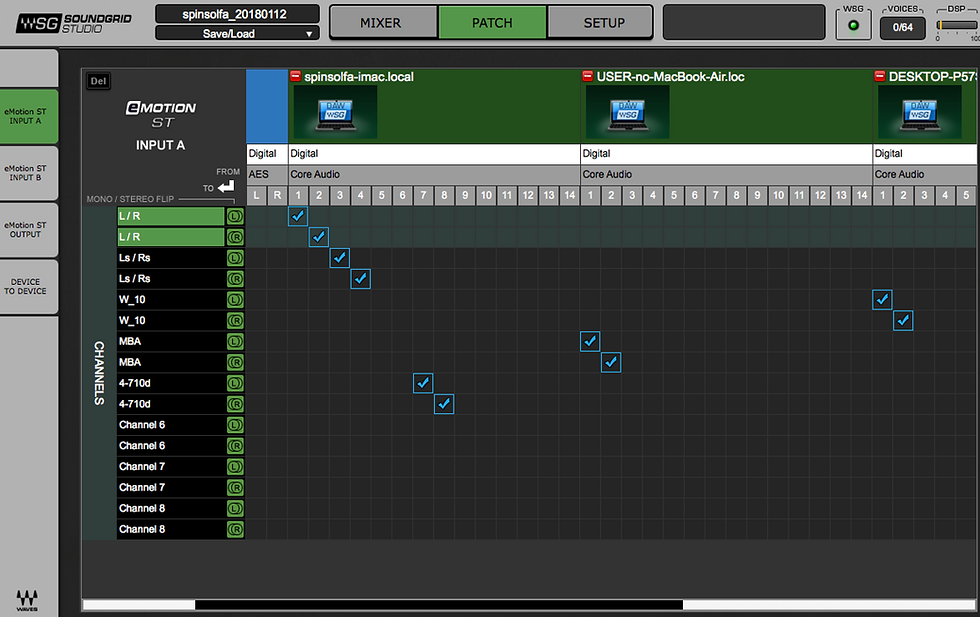The width and height of the screenshot is (980, 617).
Task: Click DESKTOP-P57 DAW laptop icon
Action: point(920,113)
